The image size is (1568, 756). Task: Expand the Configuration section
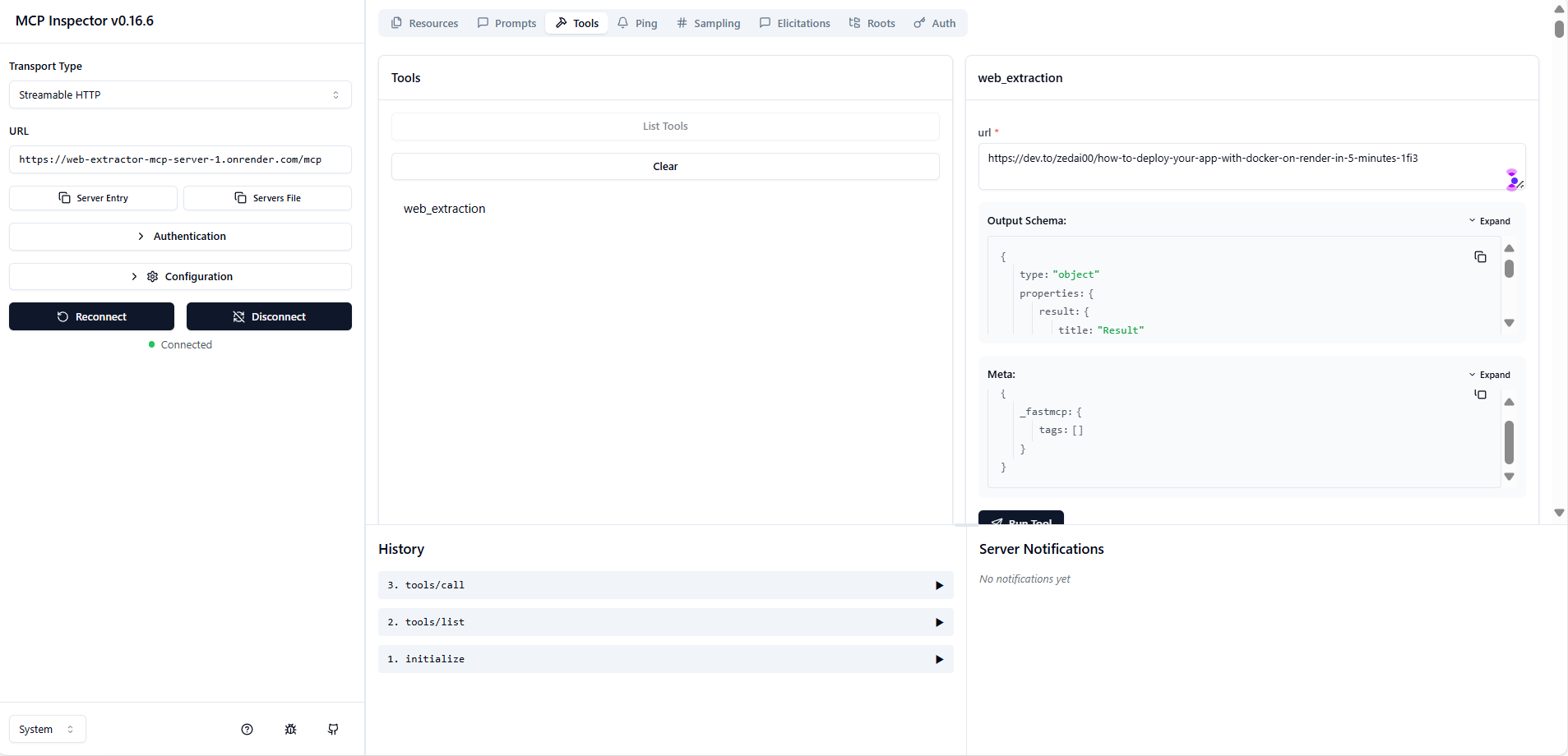coord(180,276)
